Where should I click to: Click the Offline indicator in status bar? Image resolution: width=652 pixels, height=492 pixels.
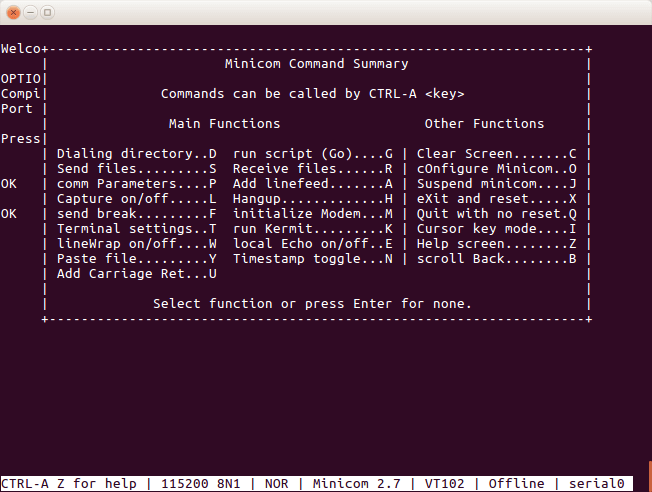coord(516,484)
